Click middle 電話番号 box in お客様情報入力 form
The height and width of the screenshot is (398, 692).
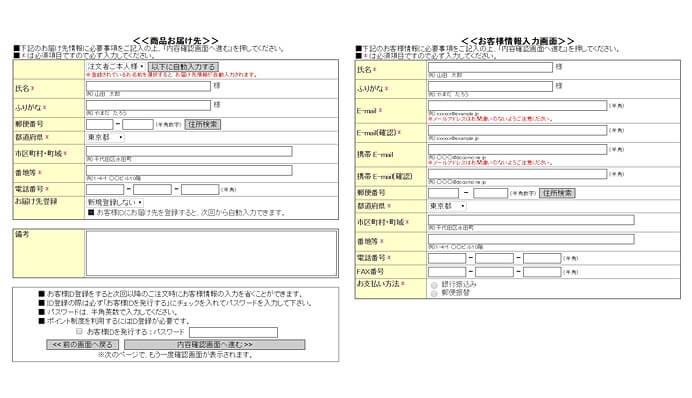pyautogui.click(x=494, y=258)
